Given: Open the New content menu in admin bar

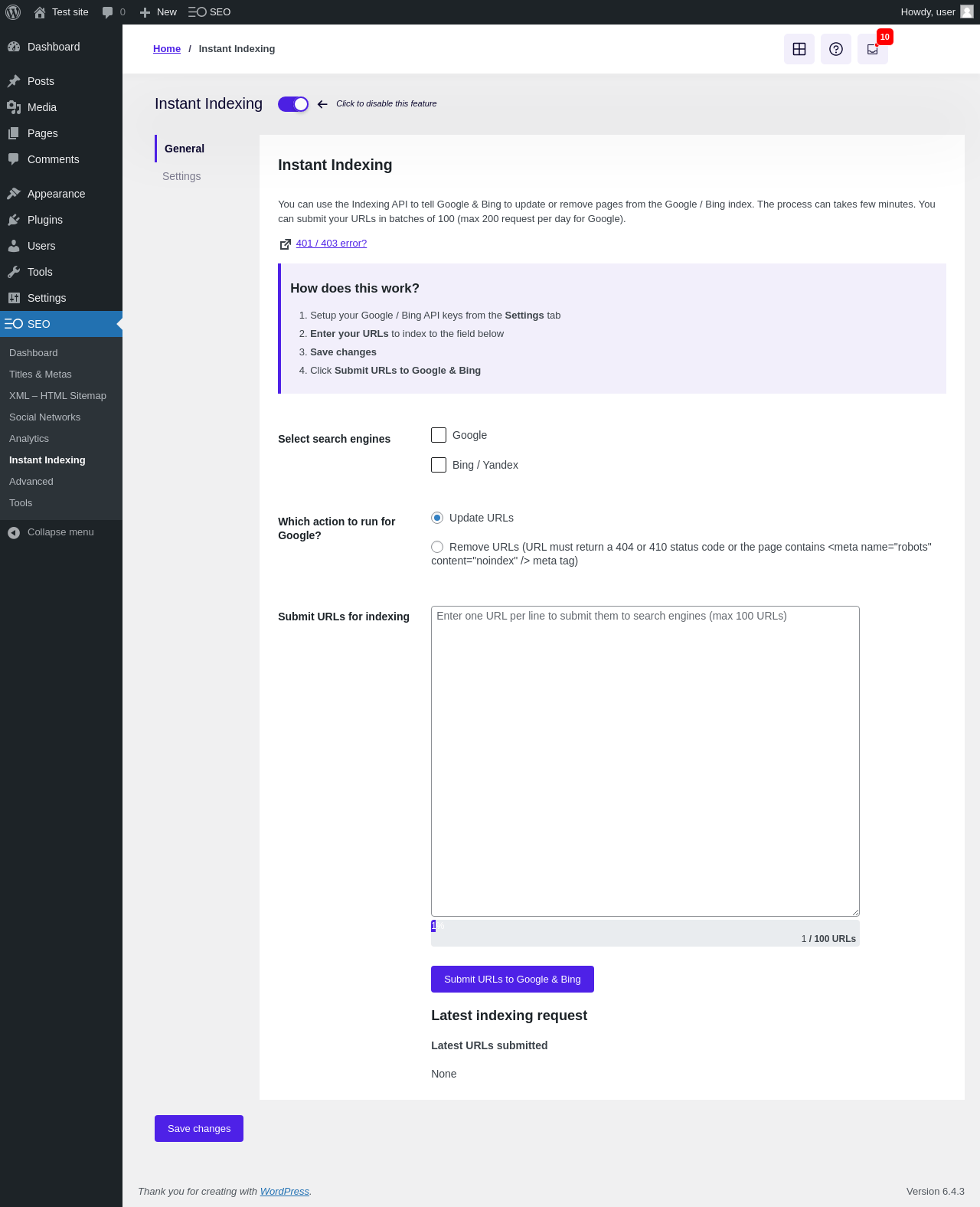Looking at the screenshot, I should (158, 12).
